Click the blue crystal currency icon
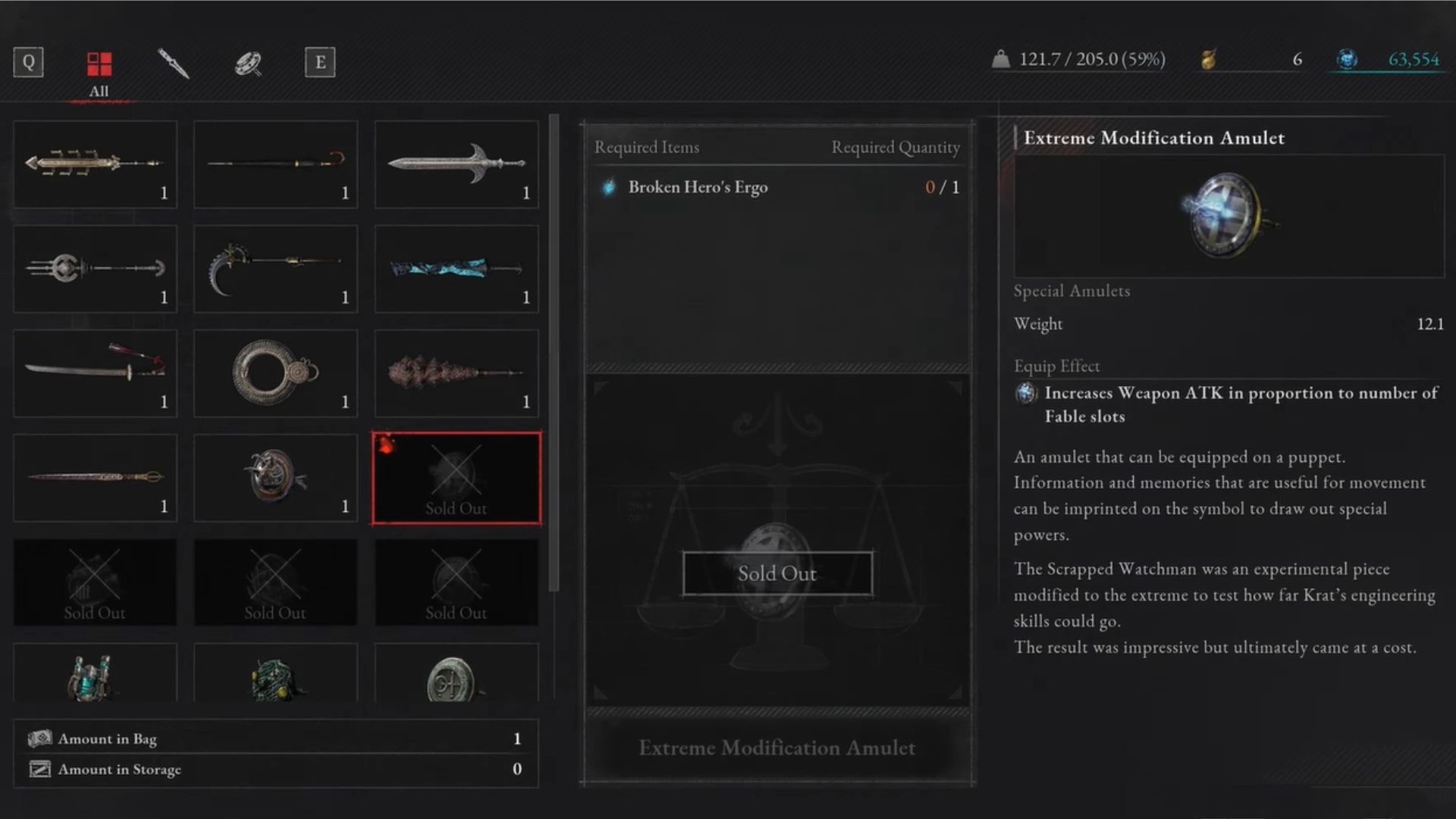This screenshot has width=1456, height=819. 1347,58
